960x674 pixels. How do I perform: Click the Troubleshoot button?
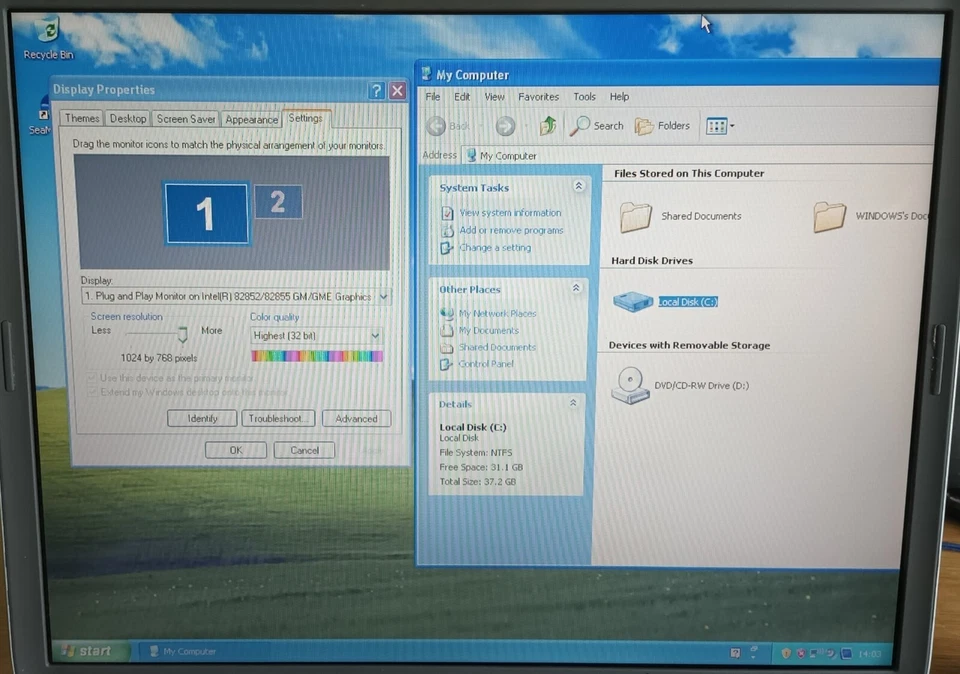(x=277, y=418)
